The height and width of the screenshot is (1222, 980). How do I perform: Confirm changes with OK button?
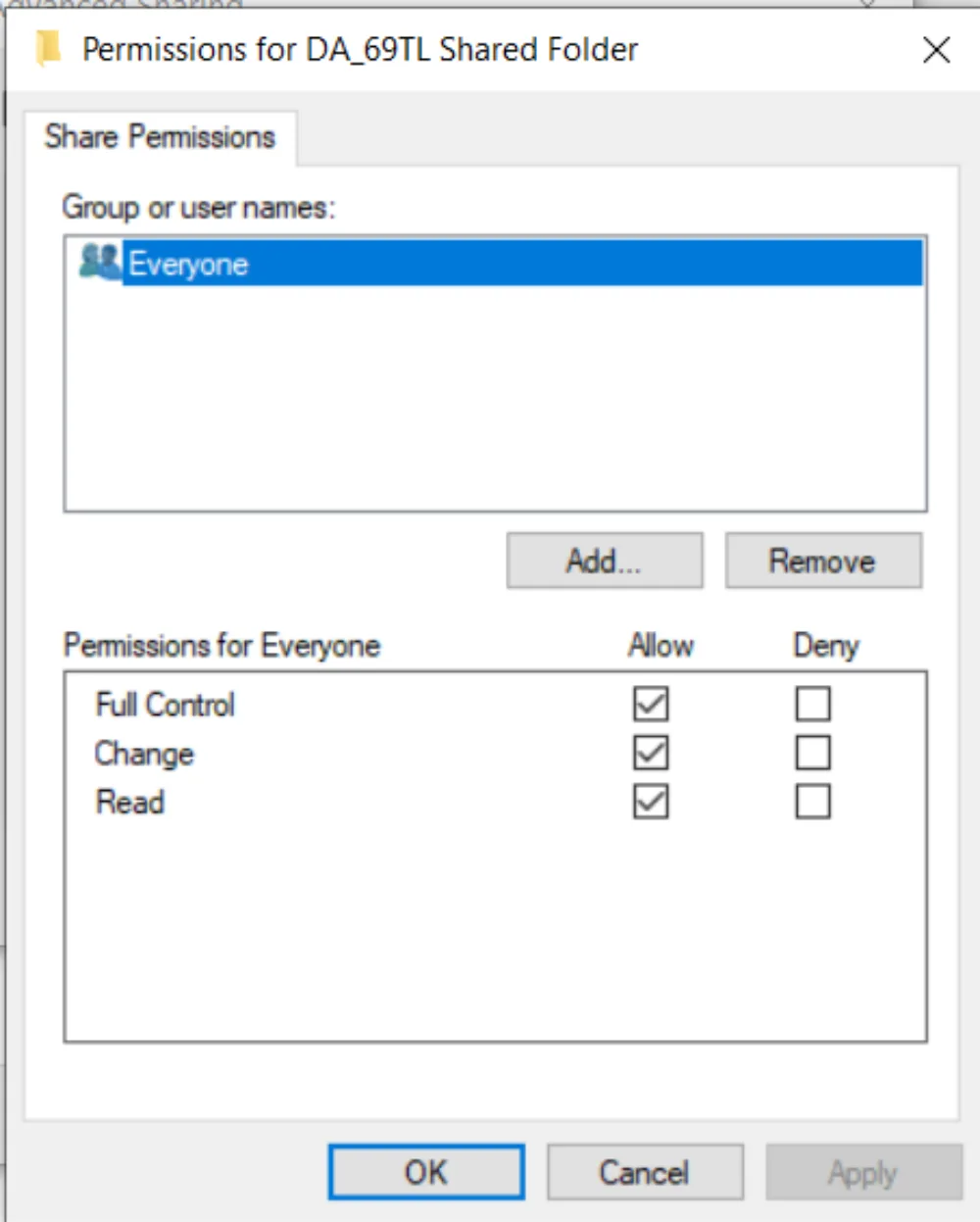click(426, 1172)
